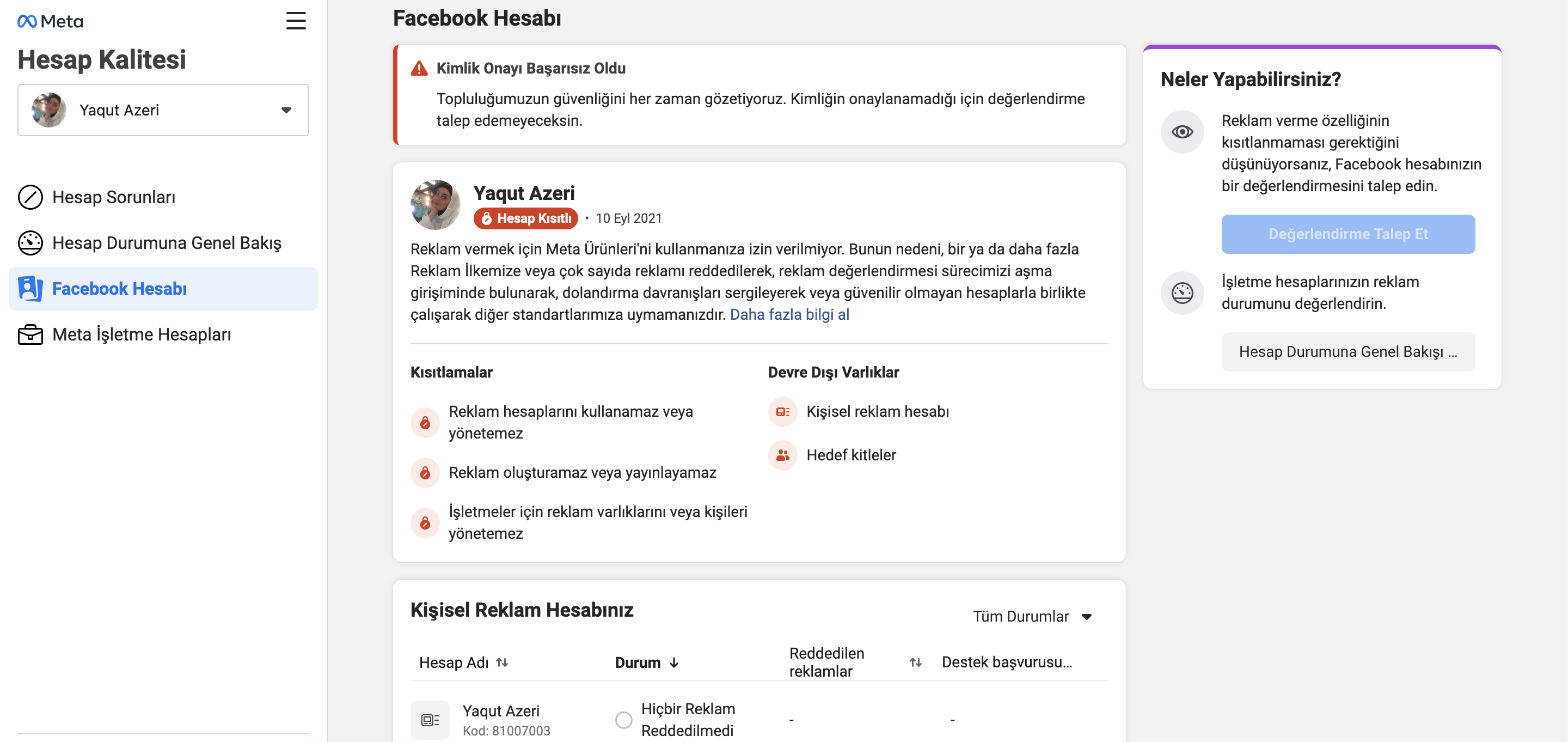This screenshot has width=1568, height=742.
Task: Click the Hesap Durumuna Genel Bakış gauge icon
Action: pos(30,243)
